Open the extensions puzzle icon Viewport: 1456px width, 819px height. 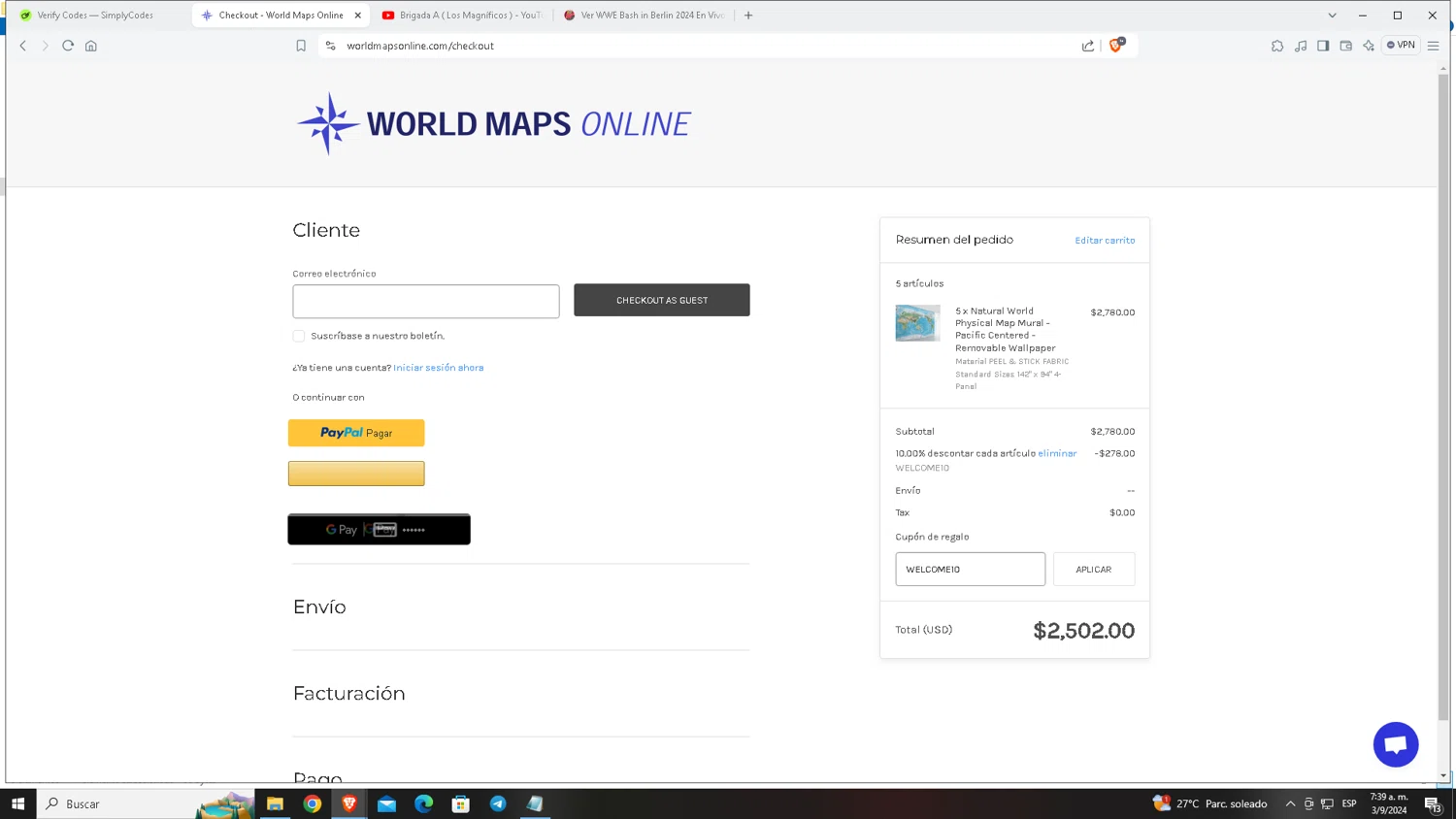1277,46
